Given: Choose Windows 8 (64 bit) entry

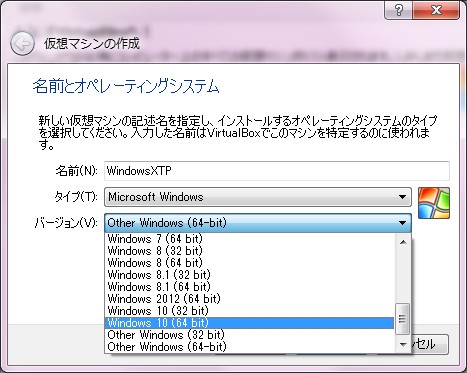Looking at the screenshot, I should (249, 263).
